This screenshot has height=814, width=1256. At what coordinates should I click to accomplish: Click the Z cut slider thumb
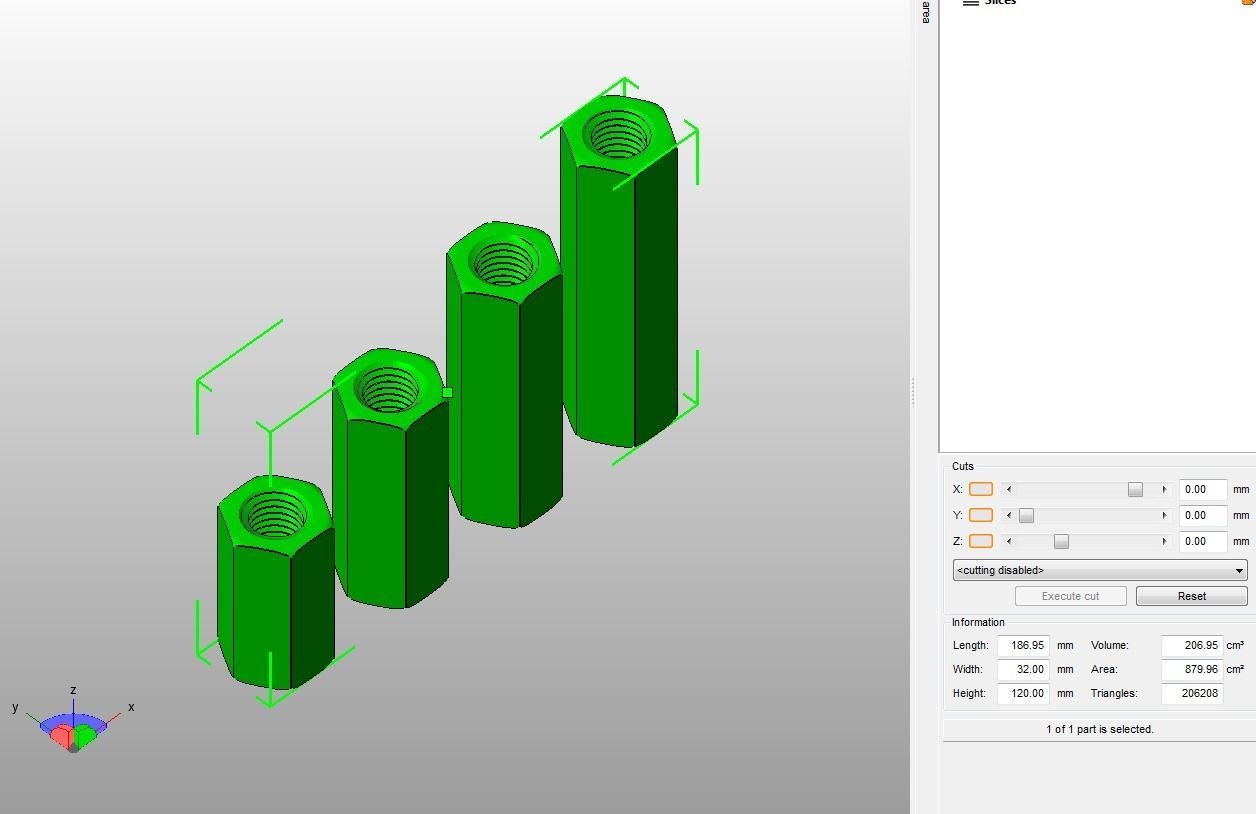tap(1061, 541)
